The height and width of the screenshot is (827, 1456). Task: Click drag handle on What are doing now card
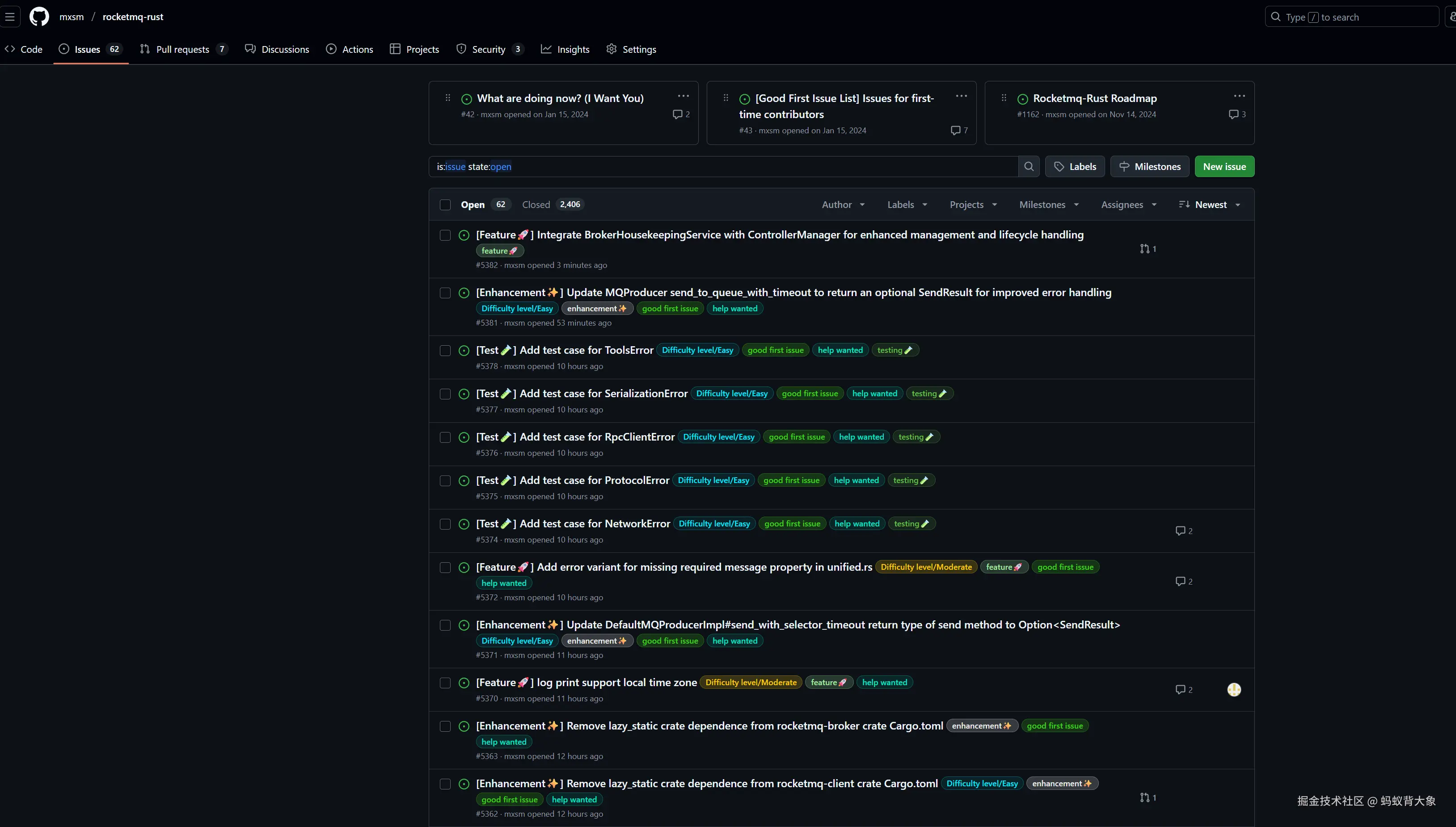point(448,98)
